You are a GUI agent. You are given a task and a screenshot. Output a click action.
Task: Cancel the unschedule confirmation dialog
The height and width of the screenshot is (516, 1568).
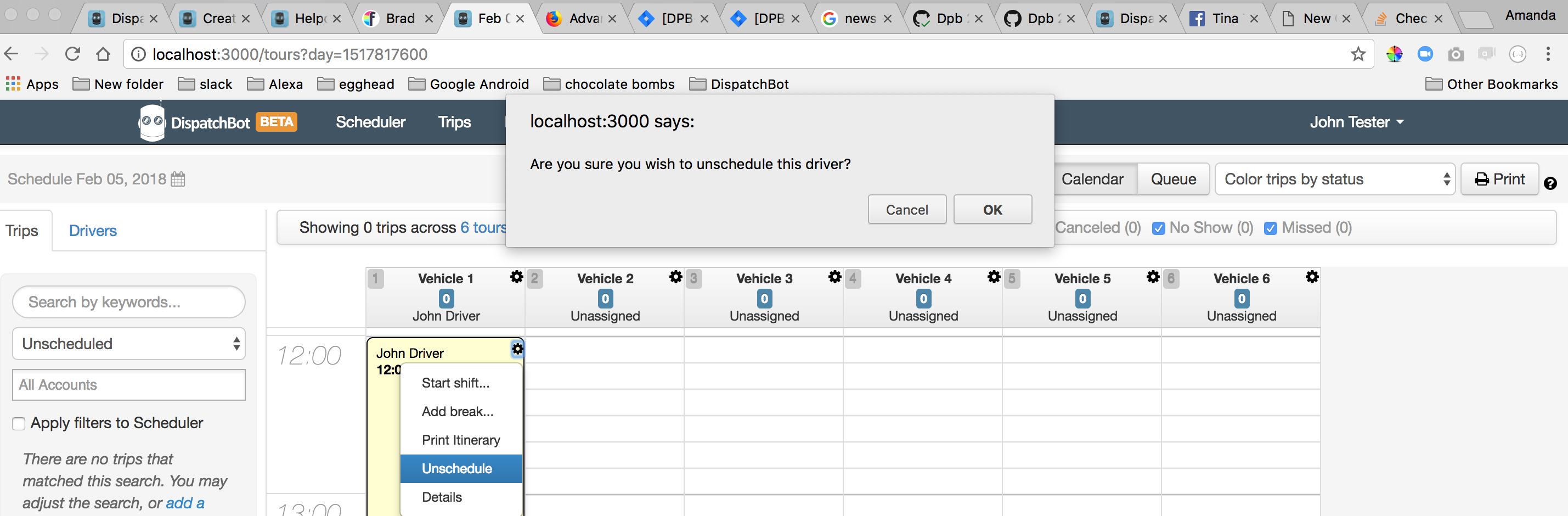(x=906, y=210)
